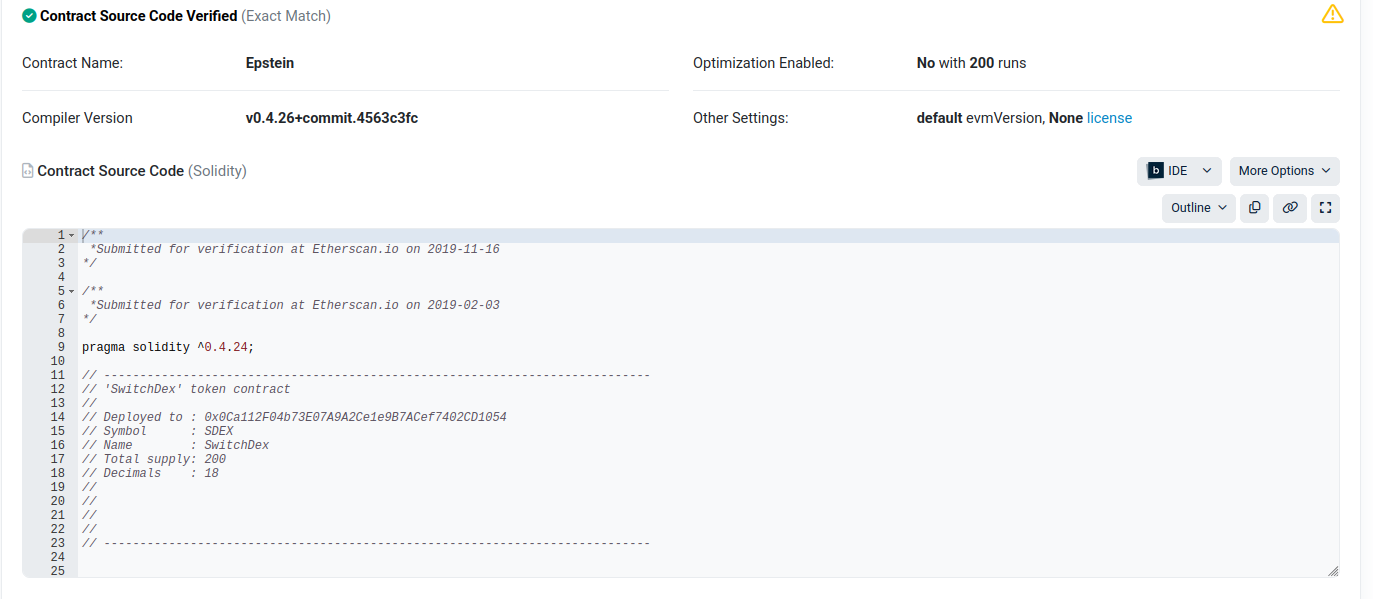Viewport: 1373px width, 599px height.
Task: Click the Contract Source Code file icon
Action: pos(28,171)
